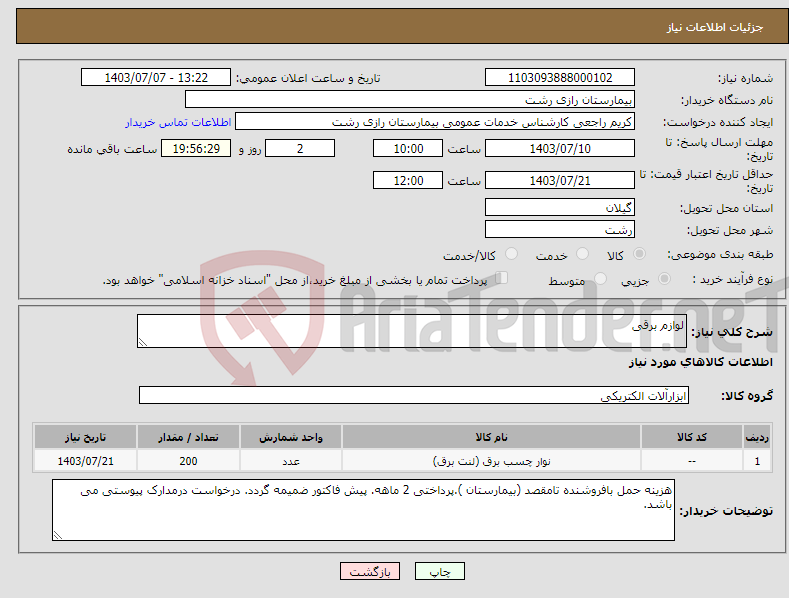Screen dimensions: 789x598
Task: Click the remaining days field showing 2
Action: (300, 148)
